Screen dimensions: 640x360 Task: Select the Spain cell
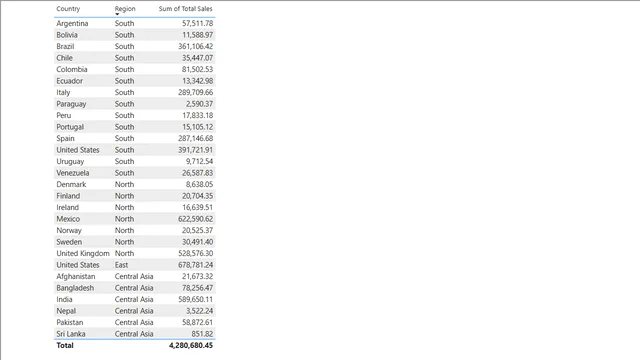65,138
